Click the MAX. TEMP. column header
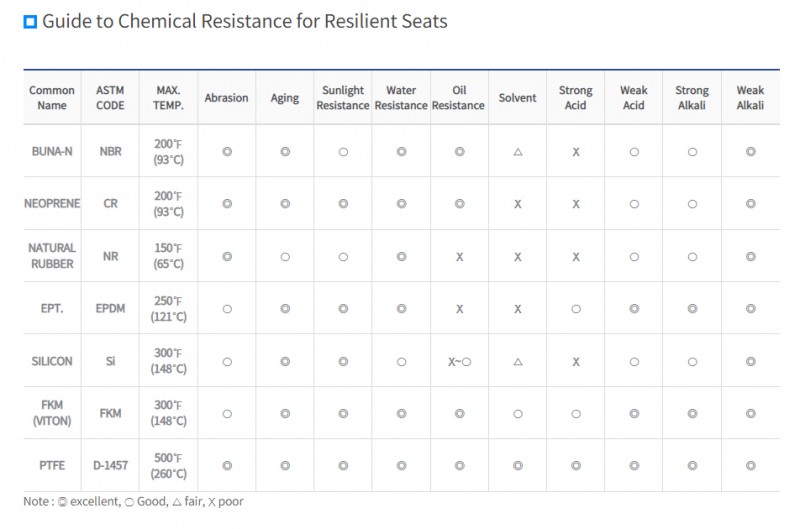Image resolution: width=800 pixels, height=529 pixels. click(x=168, y=98)
